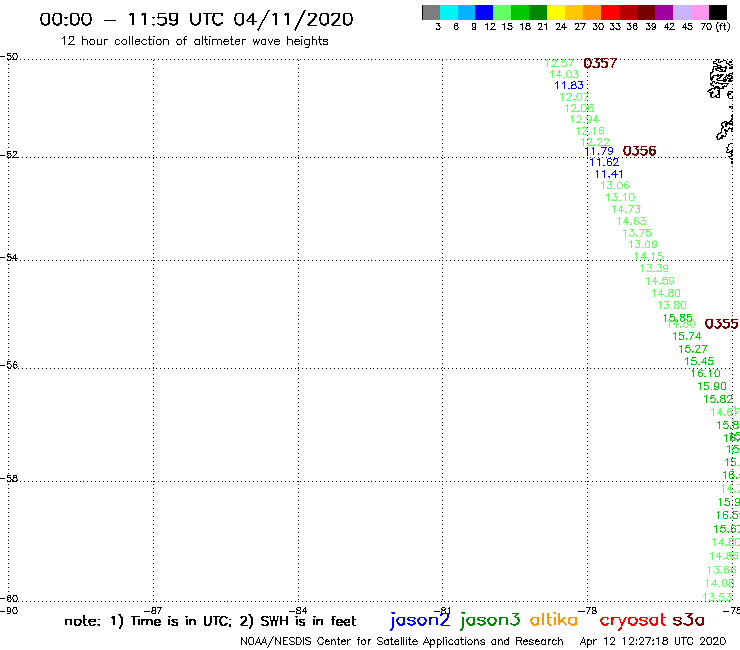The image size is (740, 650).
Task: Click the reading 15.27
Action: coord(693,349)
